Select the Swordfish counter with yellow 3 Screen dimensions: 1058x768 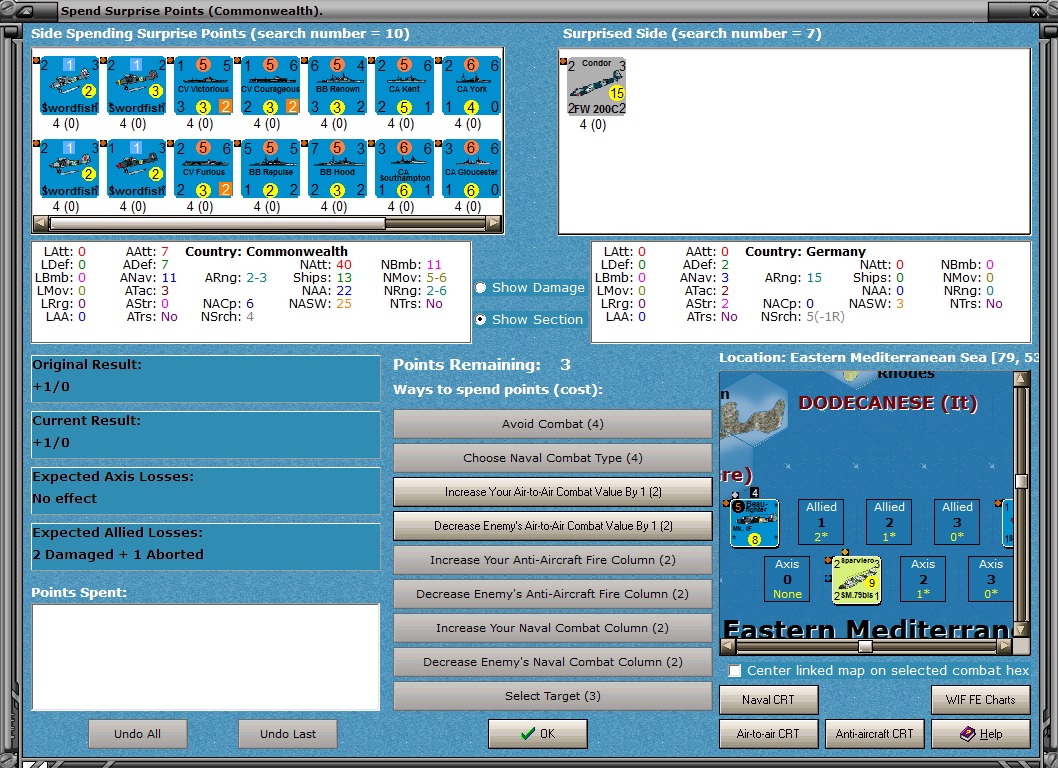pos(136,86)
